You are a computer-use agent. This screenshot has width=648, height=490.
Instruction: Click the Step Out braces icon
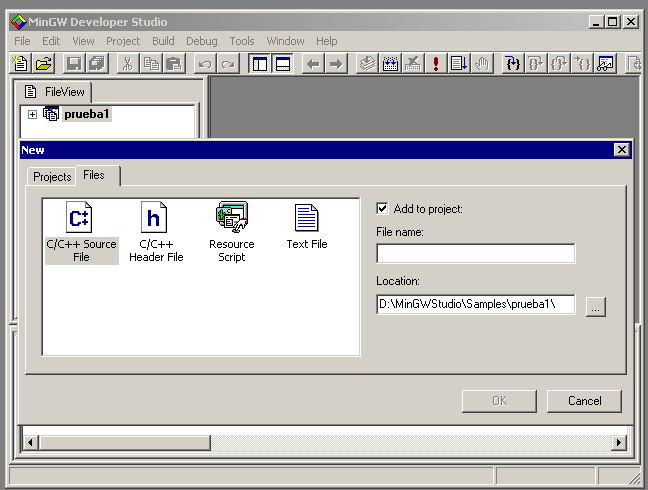(559, 64)
